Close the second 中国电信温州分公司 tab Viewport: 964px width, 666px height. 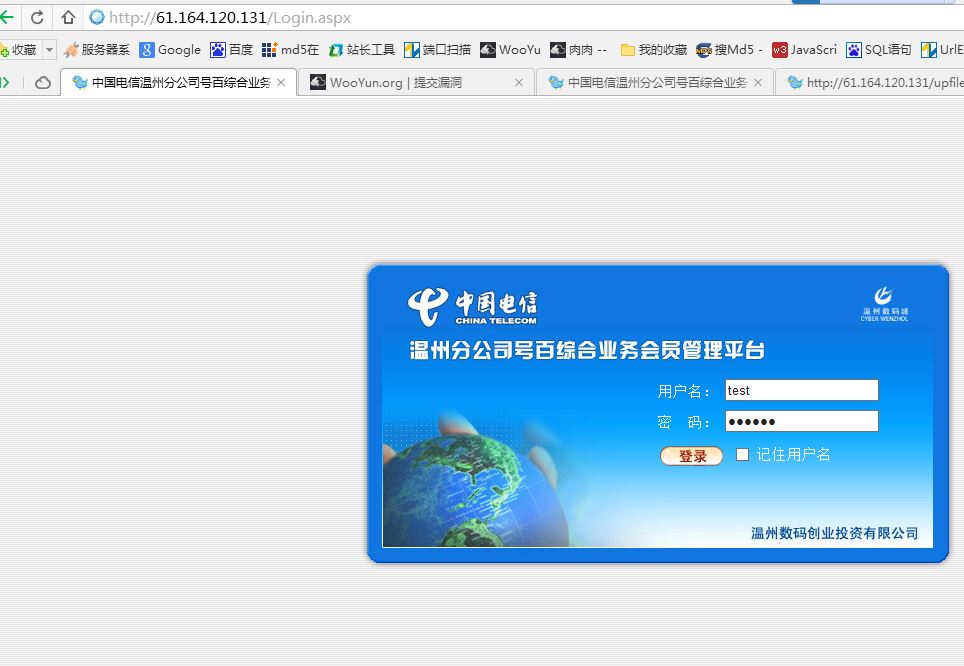[x=758, y=82]
